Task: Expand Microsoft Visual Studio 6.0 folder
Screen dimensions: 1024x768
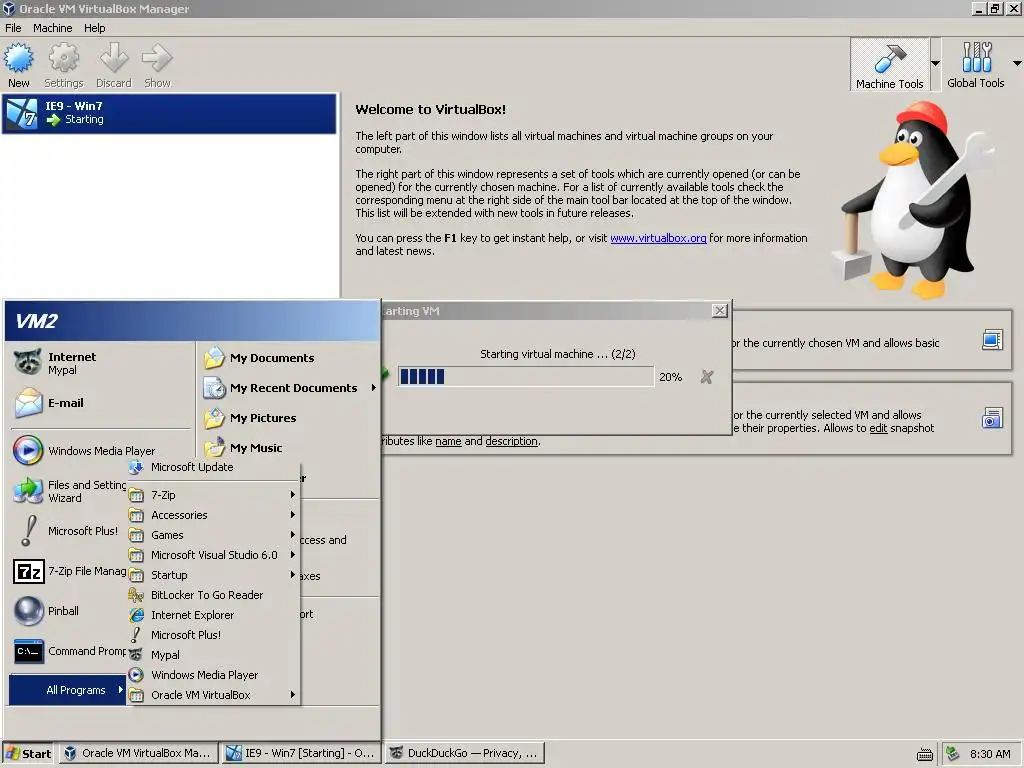Action: pos(214,555)
